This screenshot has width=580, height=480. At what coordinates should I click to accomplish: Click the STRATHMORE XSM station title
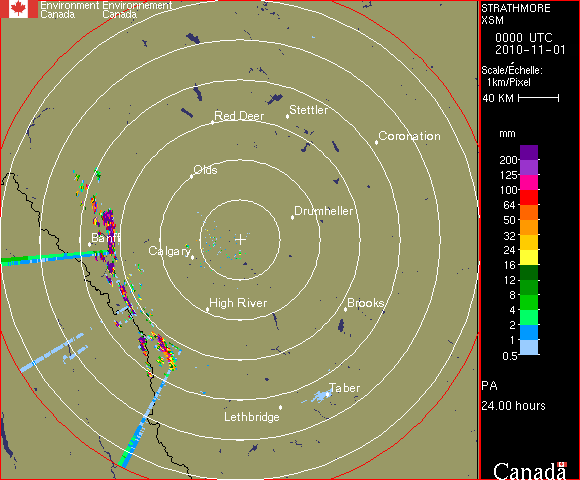click(x=516, y=14)
